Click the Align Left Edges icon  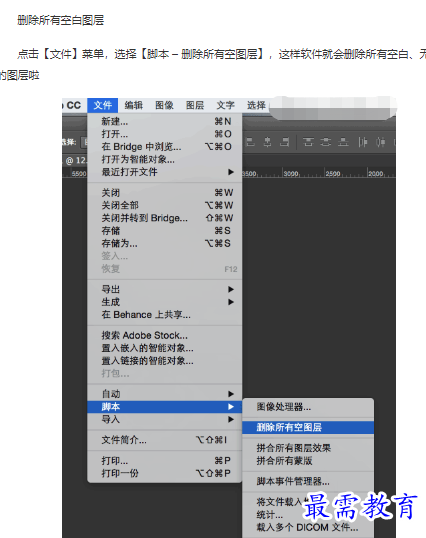click(x=250, y=142)
